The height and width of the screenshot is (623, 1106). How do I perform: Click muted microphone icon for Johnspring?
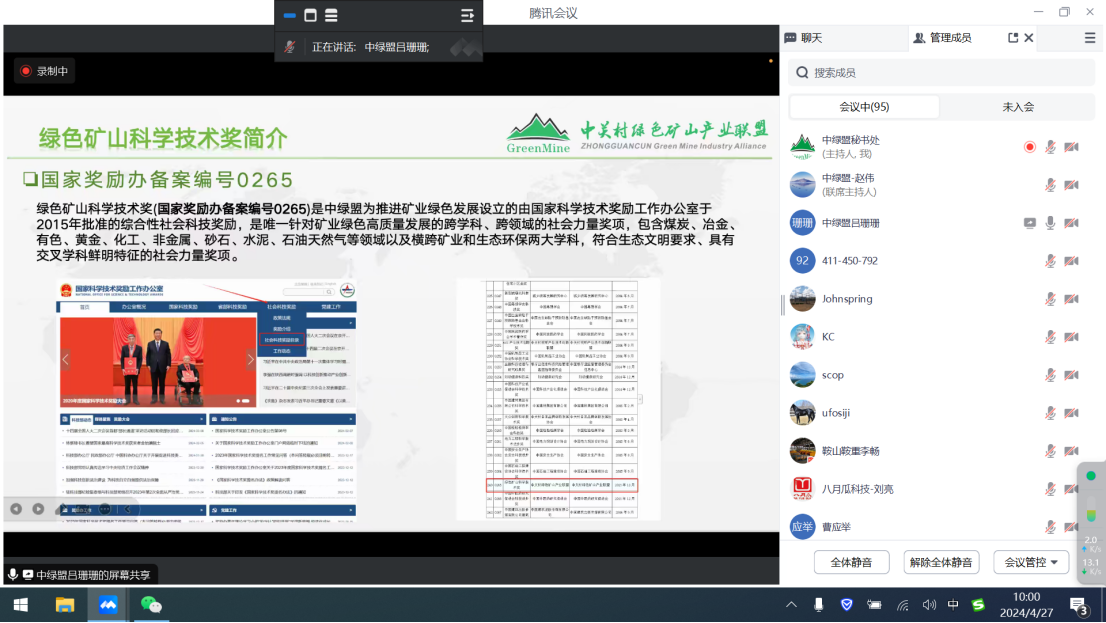click(x=1050, y=299)
